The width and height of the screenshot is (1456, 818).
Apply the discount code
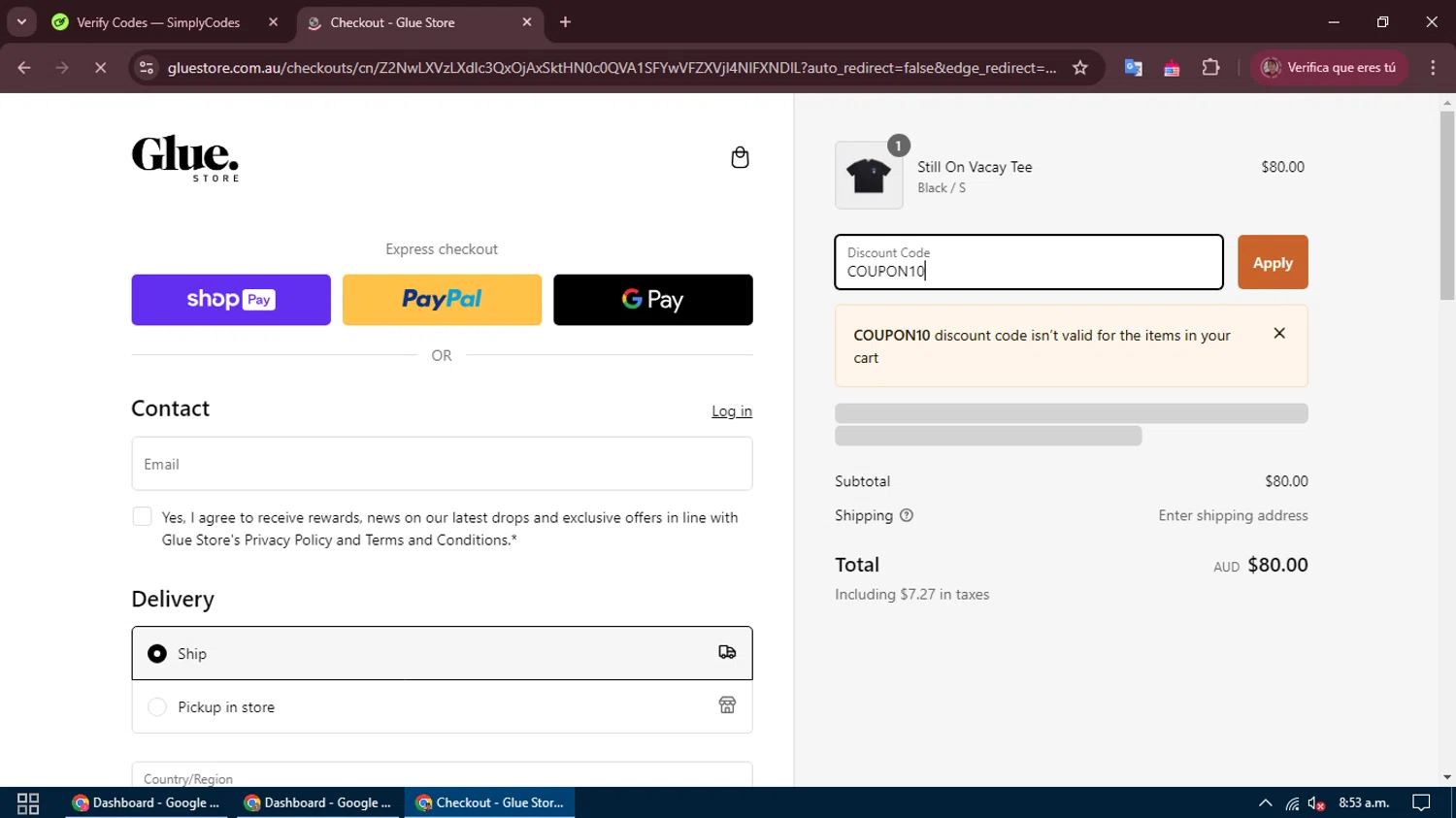1273,262
